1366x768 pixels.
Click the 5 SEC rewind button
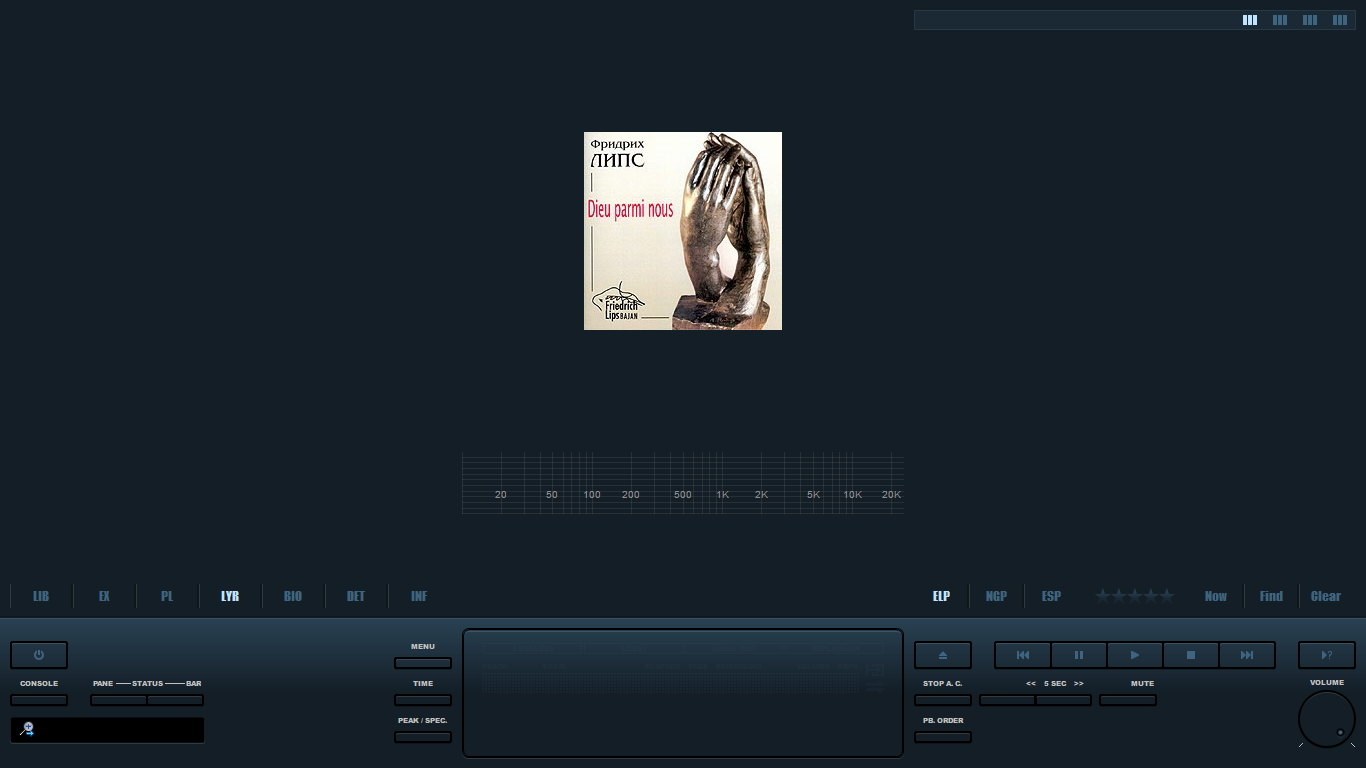point(1008,700)
